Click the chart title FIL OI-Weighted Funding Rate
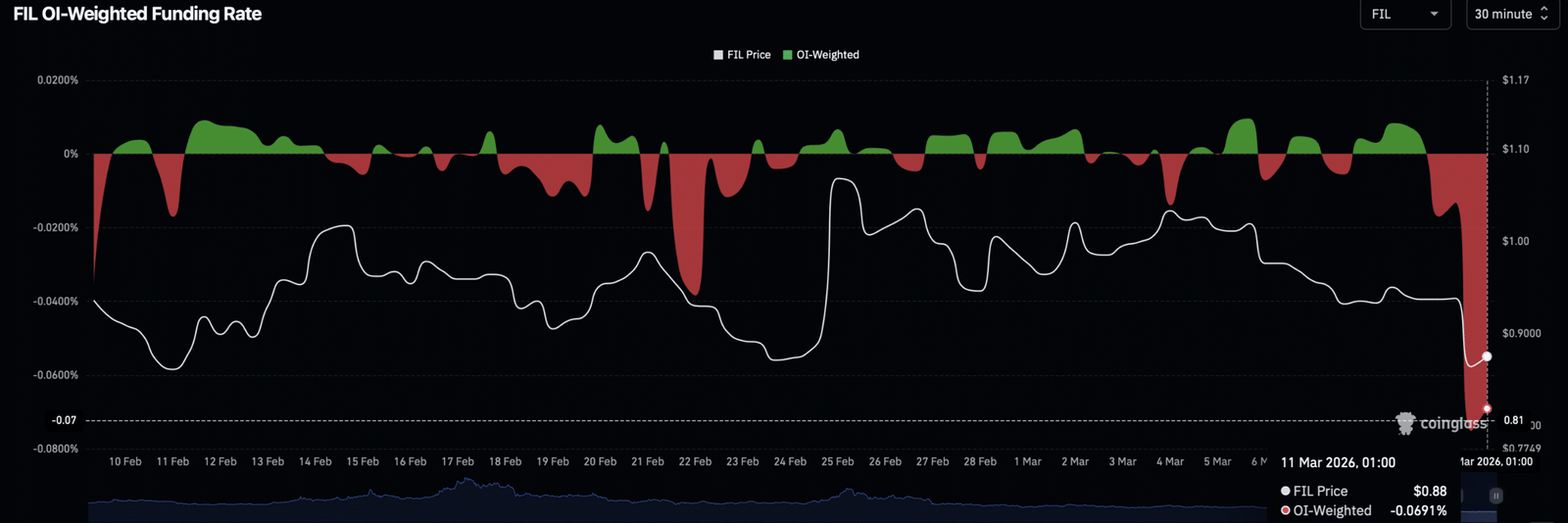 tap(137, 14)
